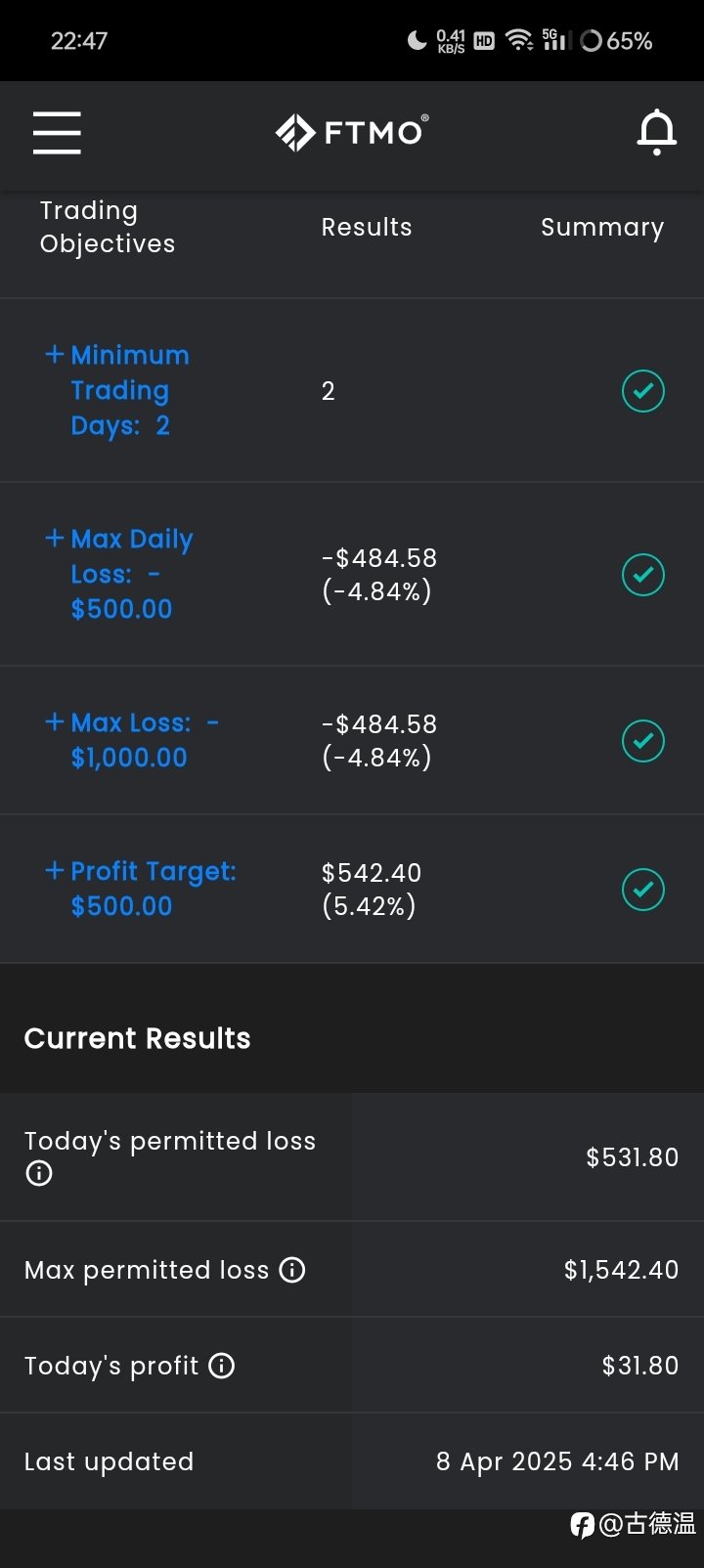Screen dimensions: 704x1568
Task: Tap the battery indicator showing 65%
Action: [x=616, y=40]
